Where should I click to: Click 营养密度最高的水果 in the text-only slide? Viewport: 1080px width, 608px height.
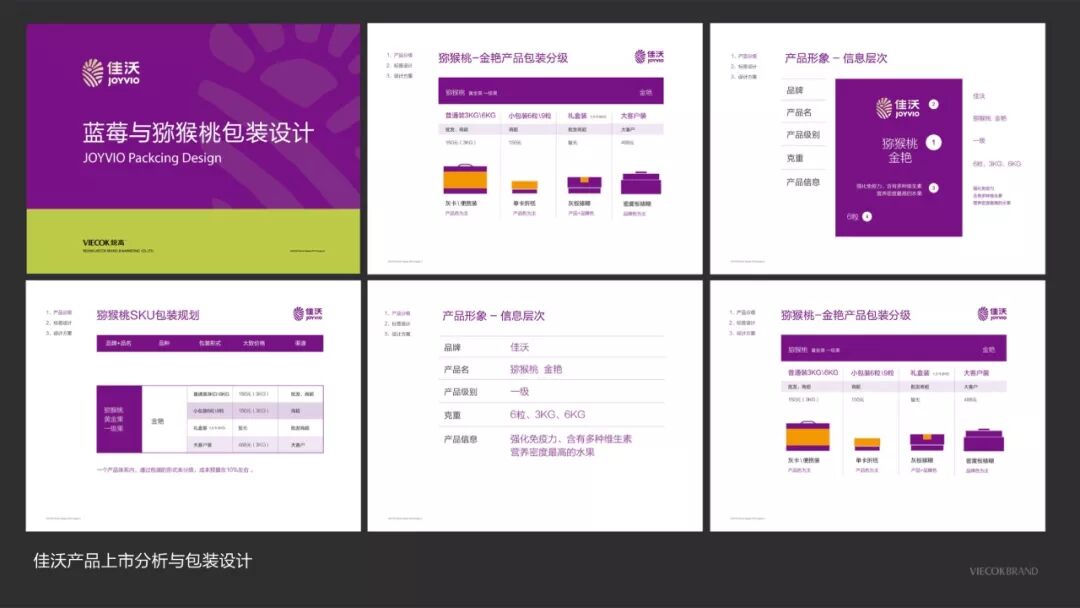click(552, 452)
